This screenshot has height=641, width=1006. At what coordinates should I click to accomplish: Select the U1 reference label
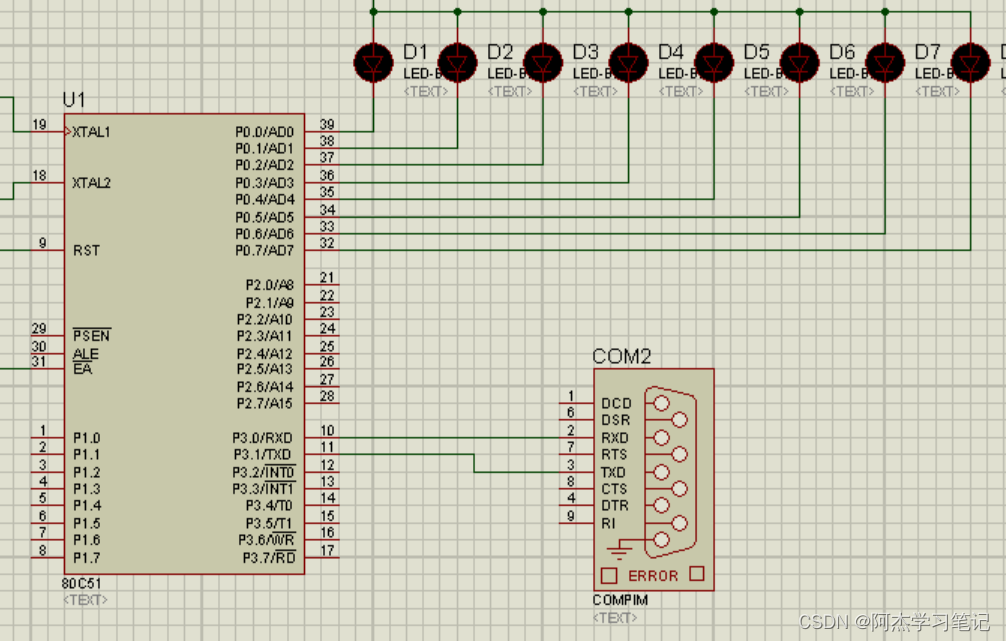74,100
